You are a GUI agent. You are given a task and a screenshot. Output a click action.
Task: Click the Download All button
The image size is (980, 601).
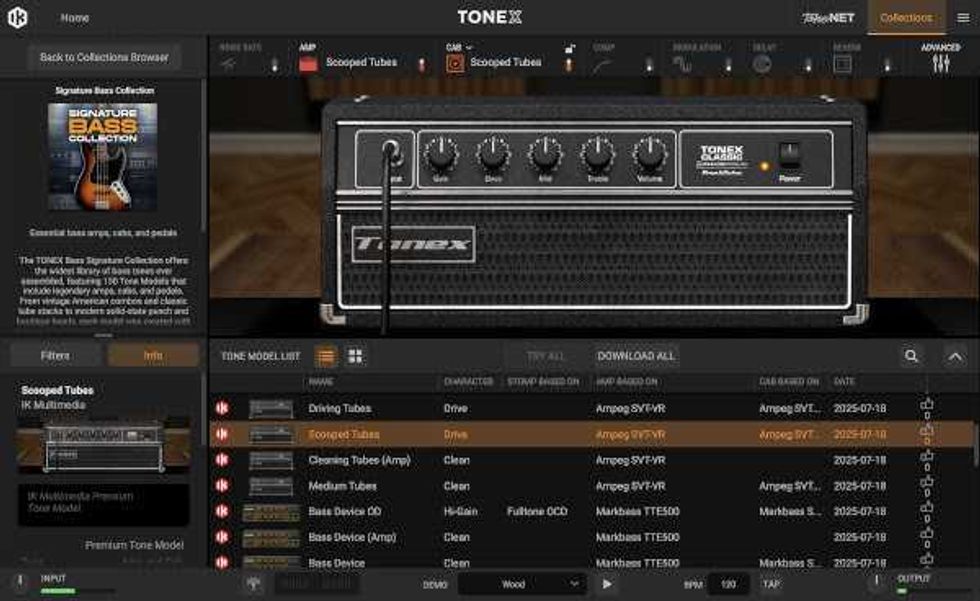[635, 356]
